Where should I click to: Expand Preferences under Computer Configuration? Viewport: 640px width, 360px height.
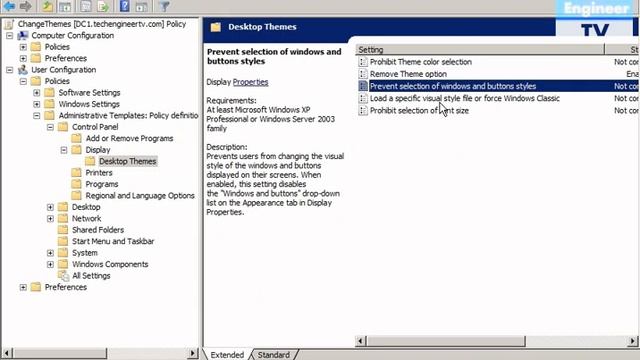[23, 58]
